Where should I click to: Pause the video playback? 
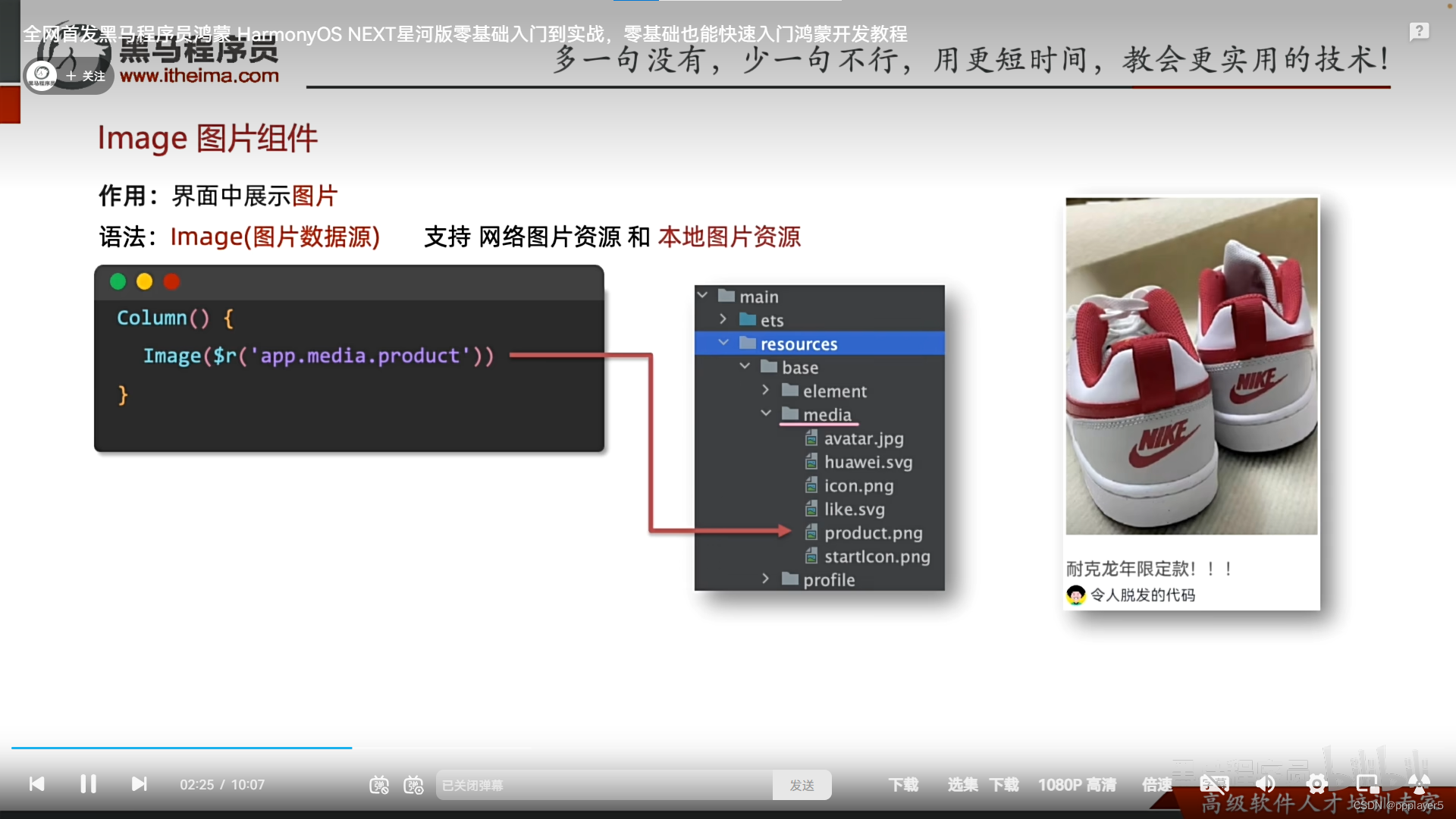point(88,784)
